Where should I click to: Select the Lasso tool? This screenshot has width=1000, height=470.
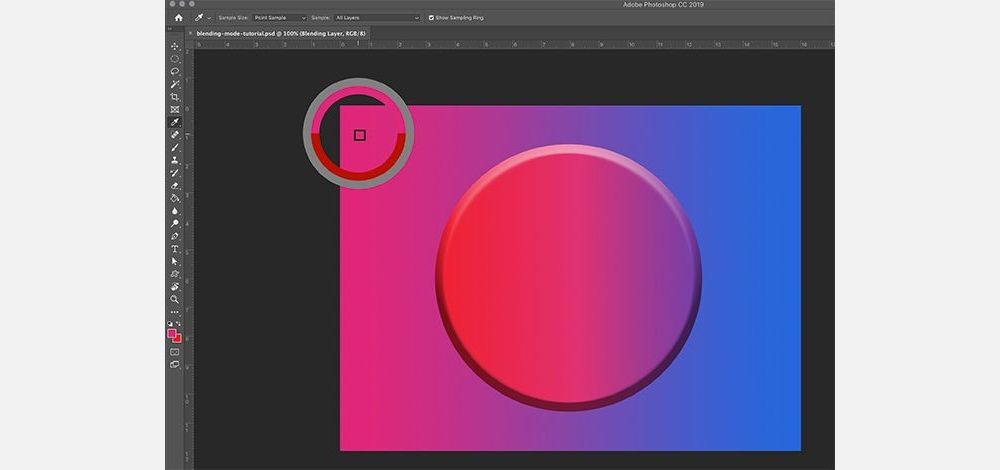pos(175,72)
